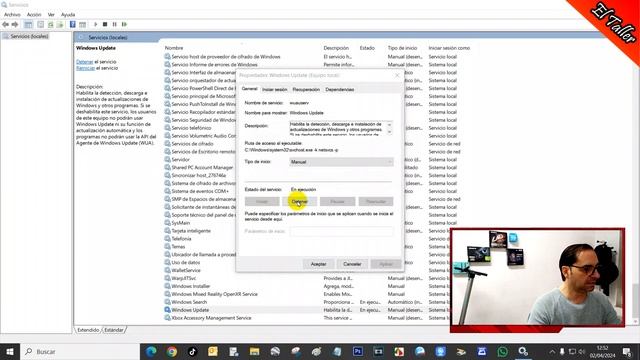Click the Stop Service square icon in the toolbar
The height and width of the screenshot is (360, 640).
[105, 24]
